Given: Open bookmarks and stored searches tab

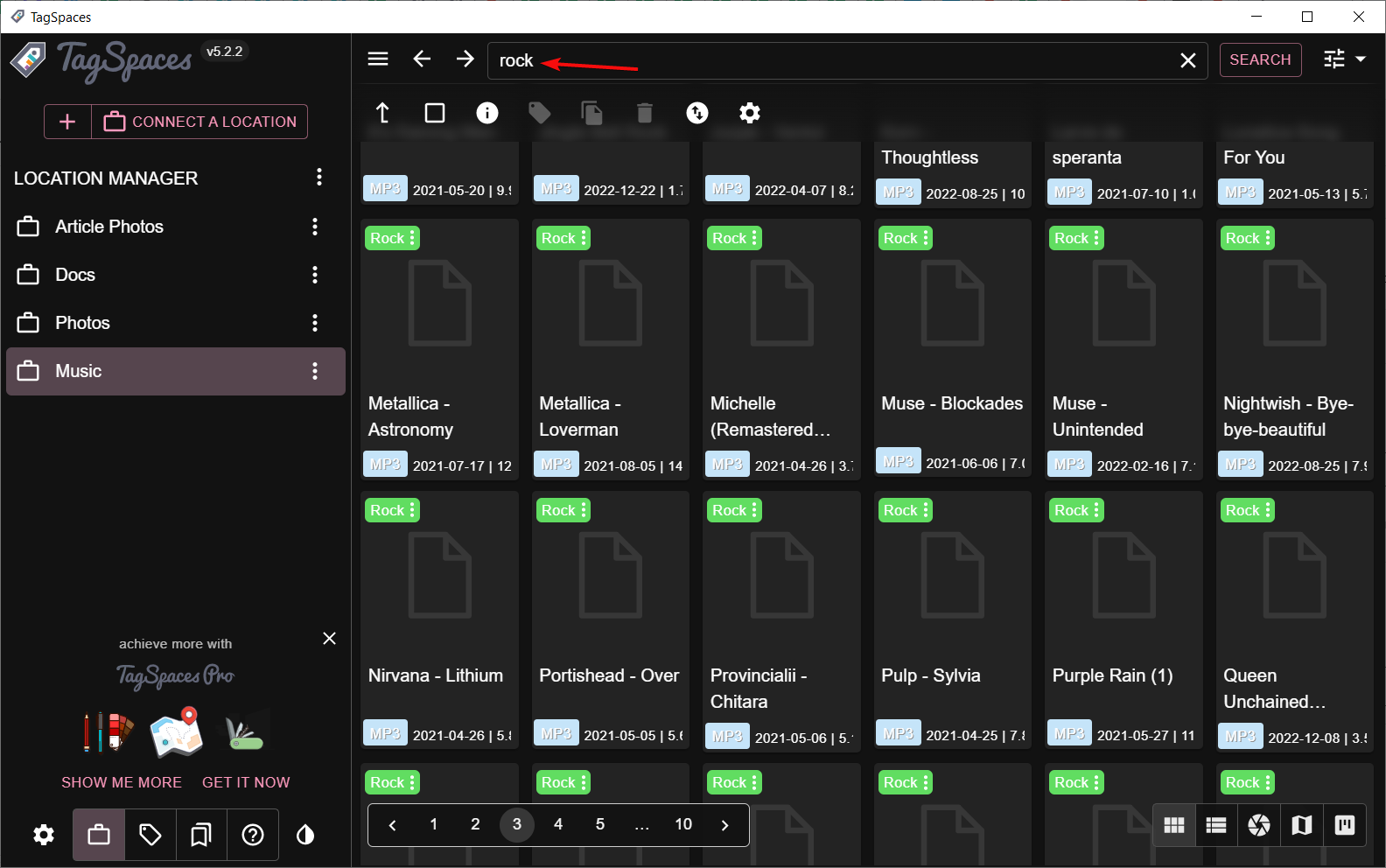Looking at the screenshot, I should pos(201,835).
